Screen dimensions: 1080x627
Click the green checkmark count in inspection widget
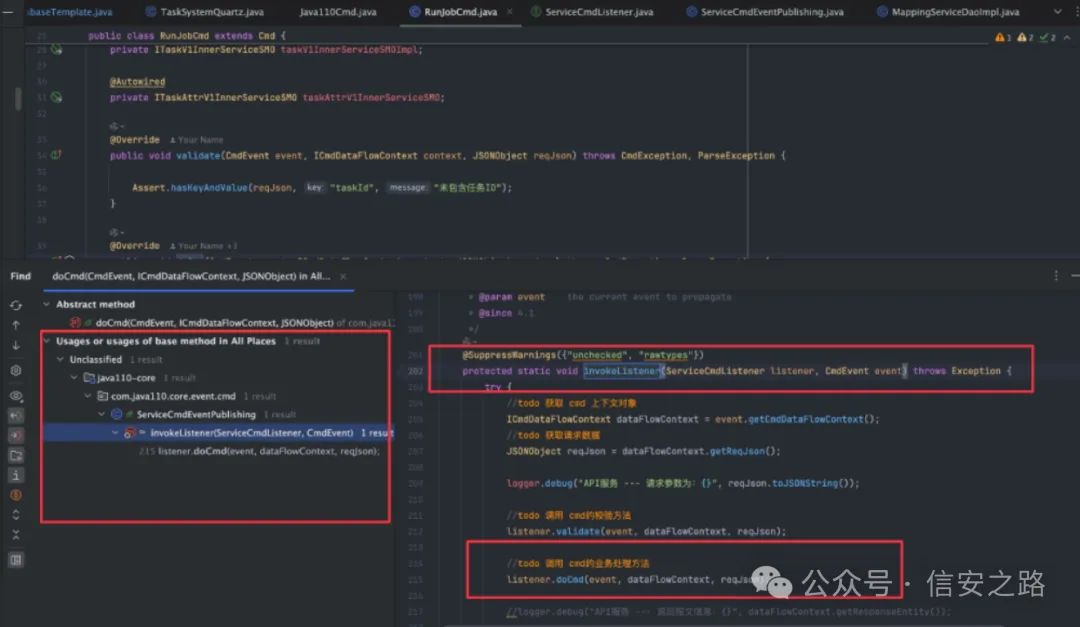click(1047, 37)
